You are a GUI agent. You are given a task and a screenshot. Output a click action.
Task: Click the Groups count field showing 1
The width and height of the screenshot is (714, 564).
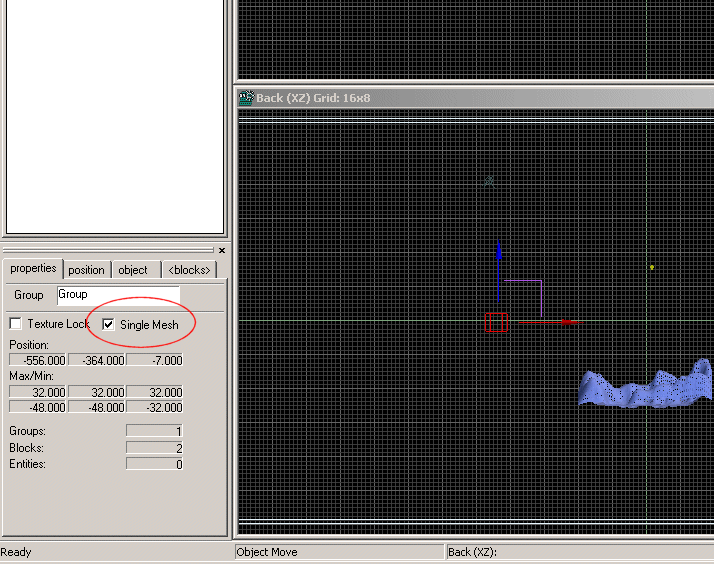[x=155, y=431]
